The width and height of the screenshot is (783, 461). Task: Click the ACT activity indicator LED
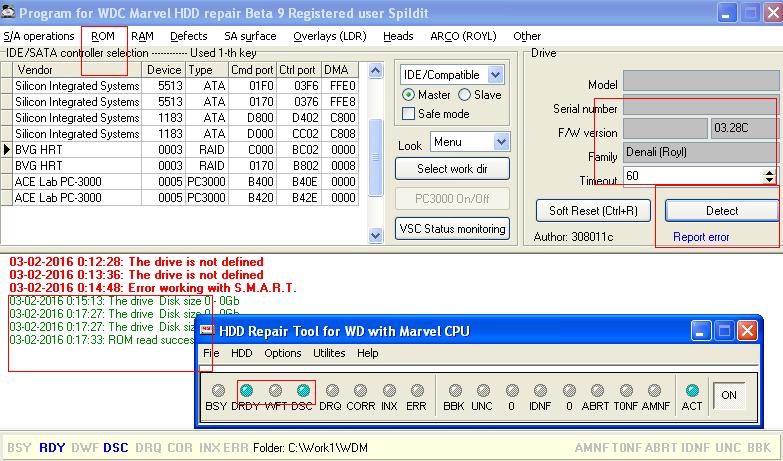692,392
